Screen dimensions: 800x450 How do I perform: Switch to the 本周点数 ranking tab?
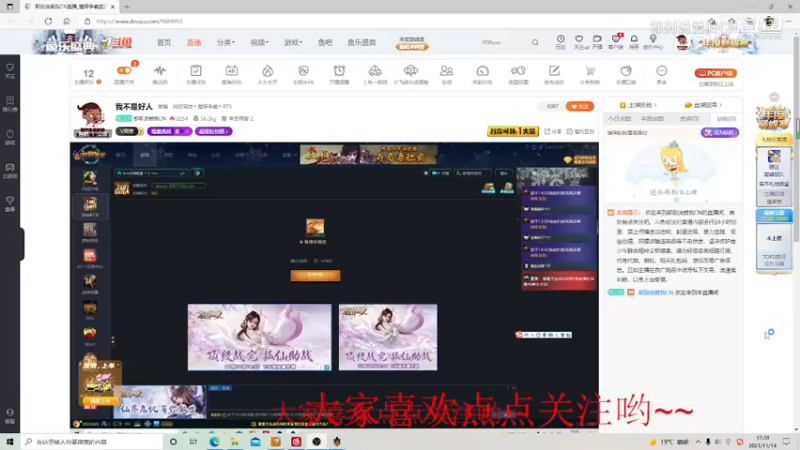coord(653,119)
